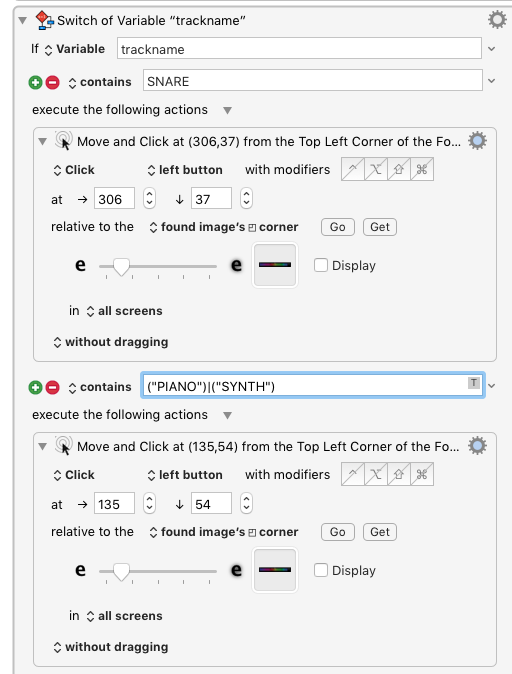Image resolution: width=512 pixels, height=674 pixels.
Task: Remove the PIANO/SYNTH case with the red minus
Action: tap(52, 387)
